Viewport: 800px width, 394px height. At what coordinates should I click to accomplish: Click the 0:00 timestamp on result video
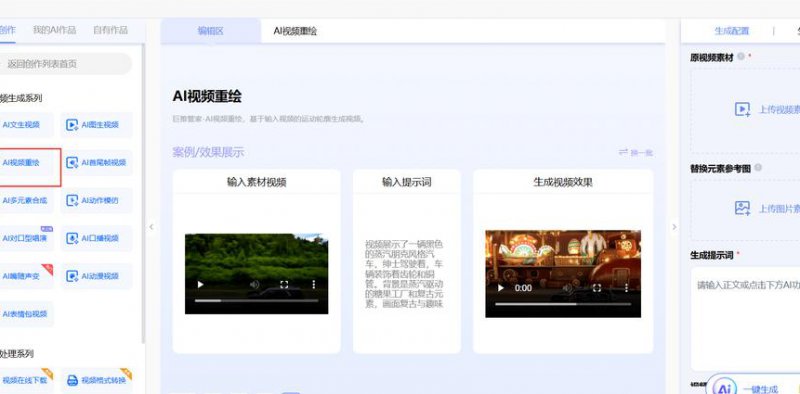pyautogui.click(x=523, y=288)
